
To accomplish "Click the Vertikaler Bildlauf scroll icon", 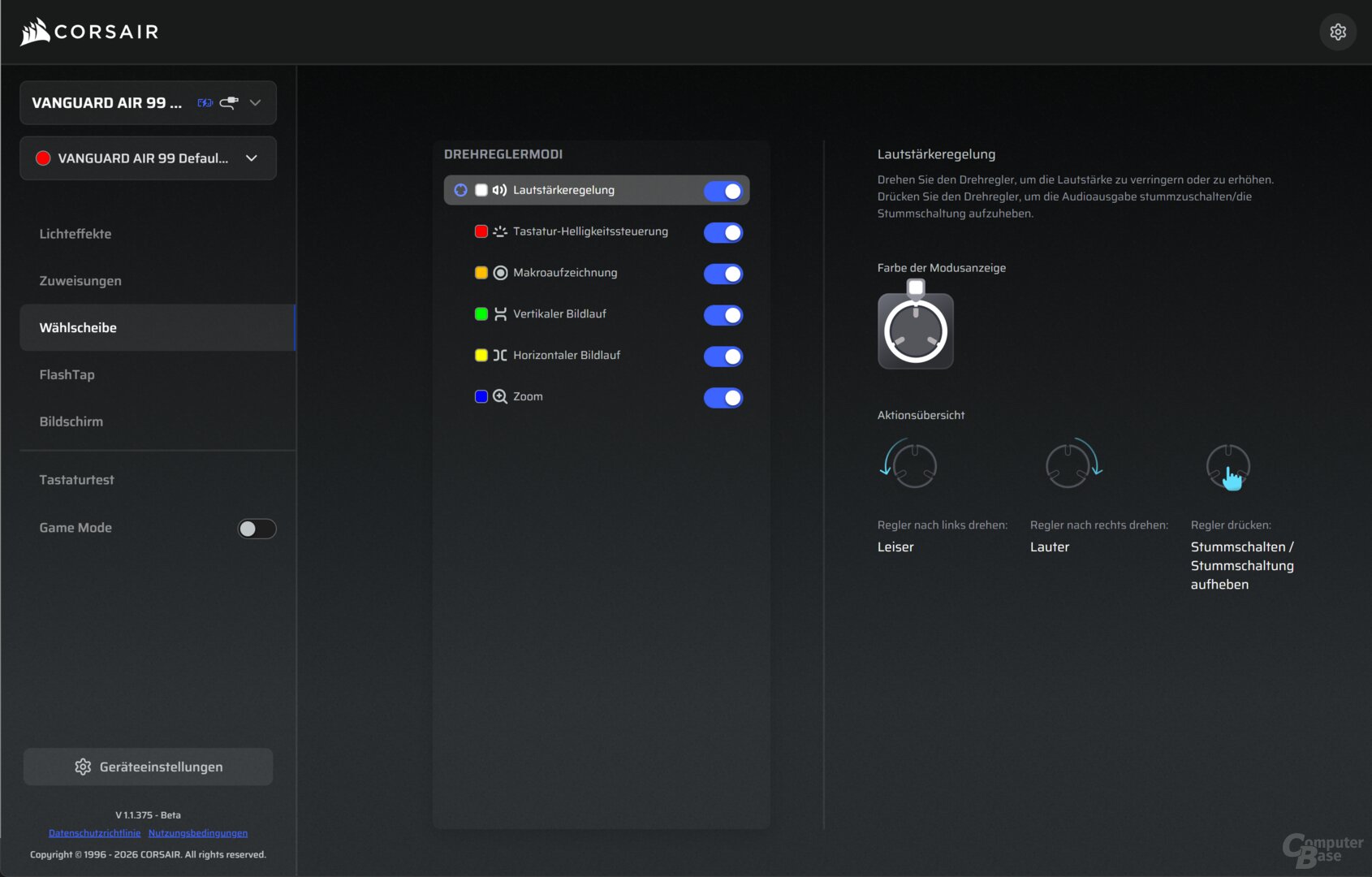I will tap(499, 314).
